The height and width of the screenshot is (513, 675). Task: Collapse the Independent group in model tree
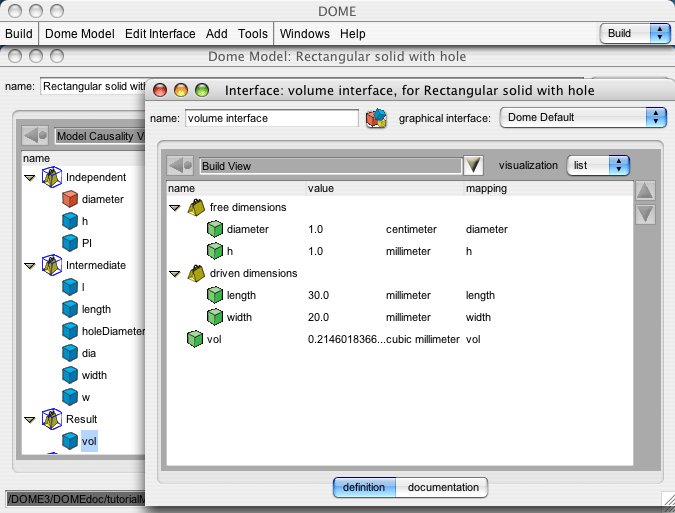(29, 178)
